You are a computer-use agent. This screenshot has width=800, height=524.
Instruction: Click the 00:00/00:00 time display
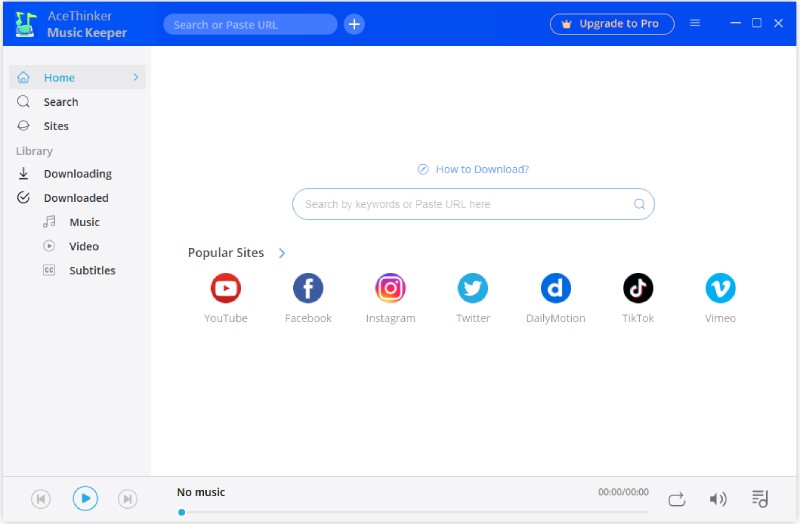pyautogui.click(x=623, y=492)
